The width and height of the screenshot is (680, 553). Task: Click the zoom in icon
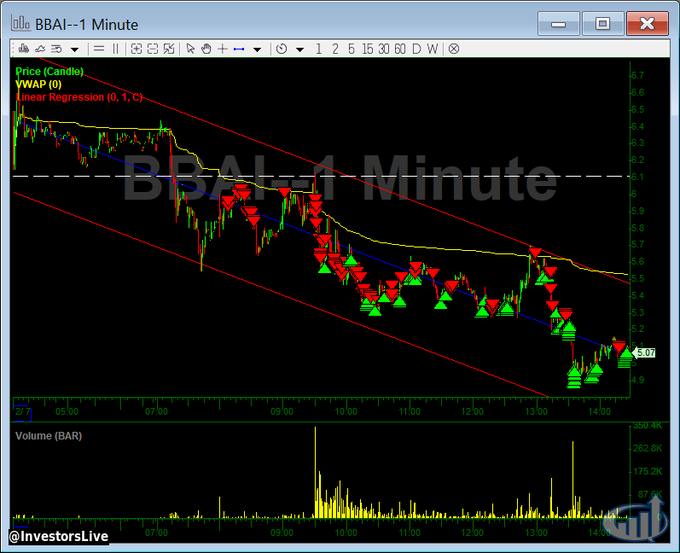pos(136,49)
